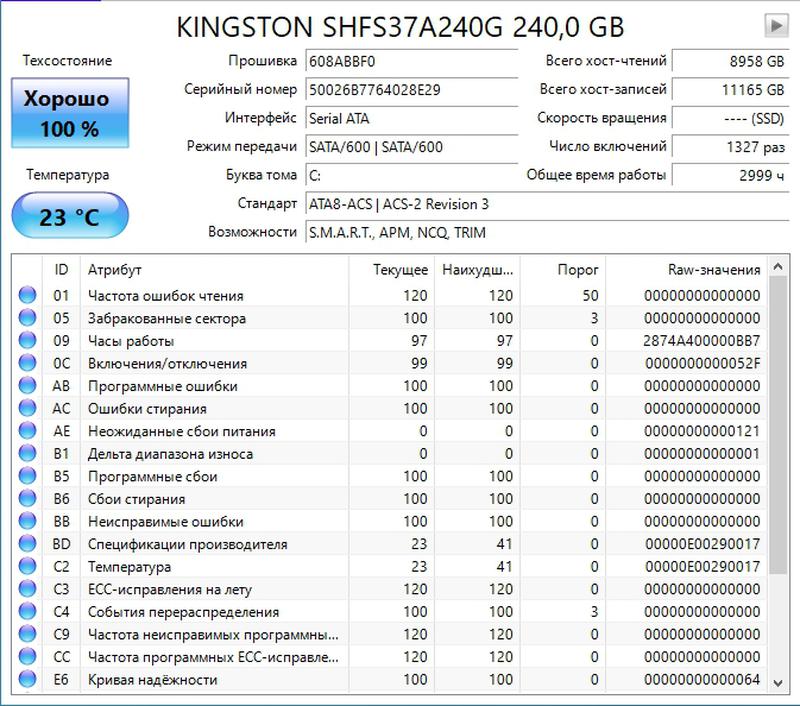Click status orb of the C2 Температура row
Viewport: 800px width, 706px height.
click(x=27, y=567)
